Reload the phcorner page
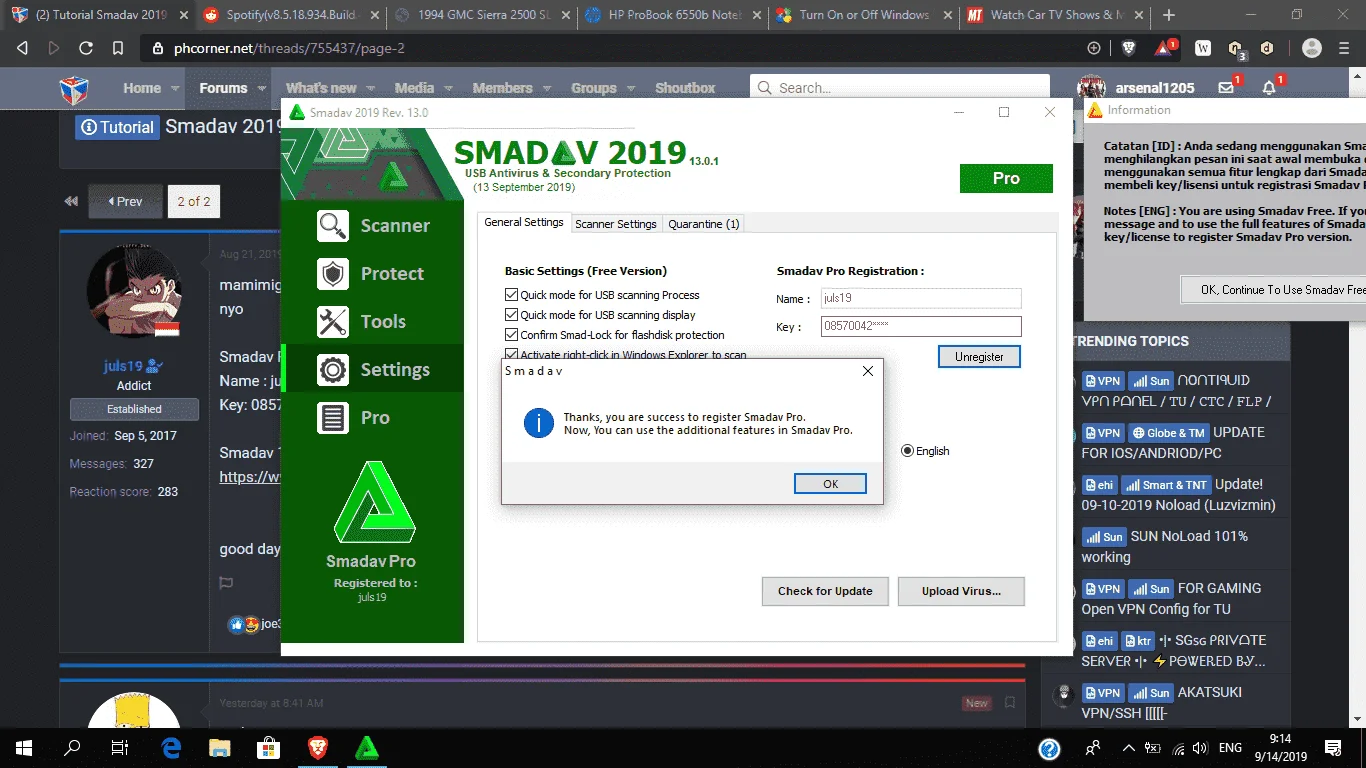1366x768 pixels. pos(86,48)
